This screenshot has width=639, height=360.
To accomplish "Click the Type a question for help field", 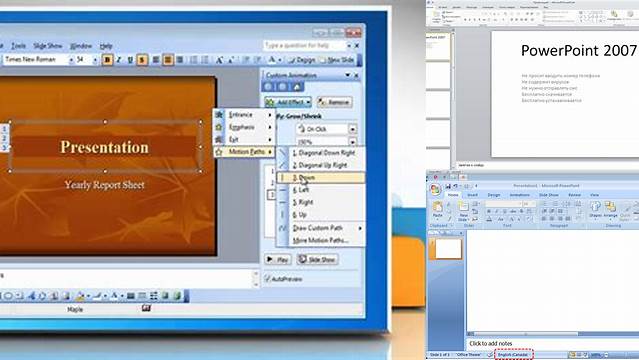I will click(304, 45).
